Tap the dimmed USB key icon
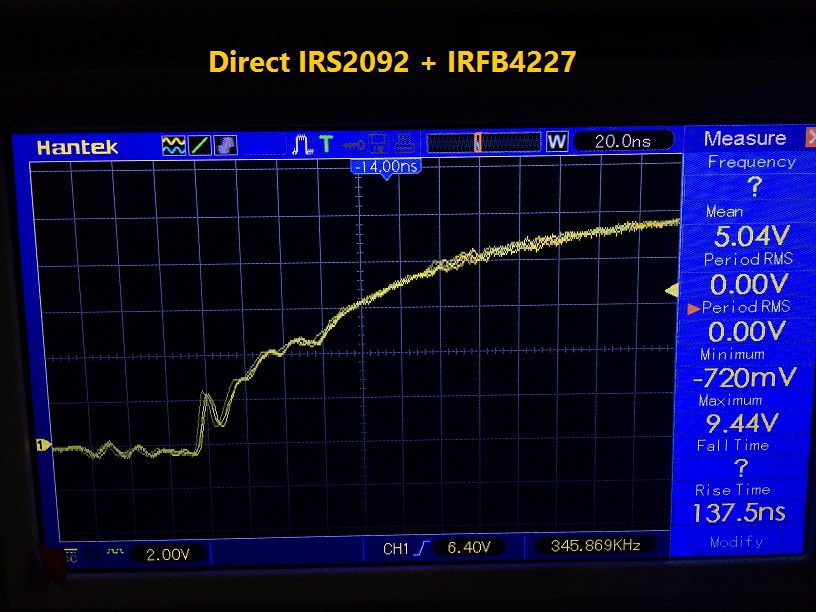Image resolution: width=816 pixels, height=612 pixels. [x=353, y=144]
